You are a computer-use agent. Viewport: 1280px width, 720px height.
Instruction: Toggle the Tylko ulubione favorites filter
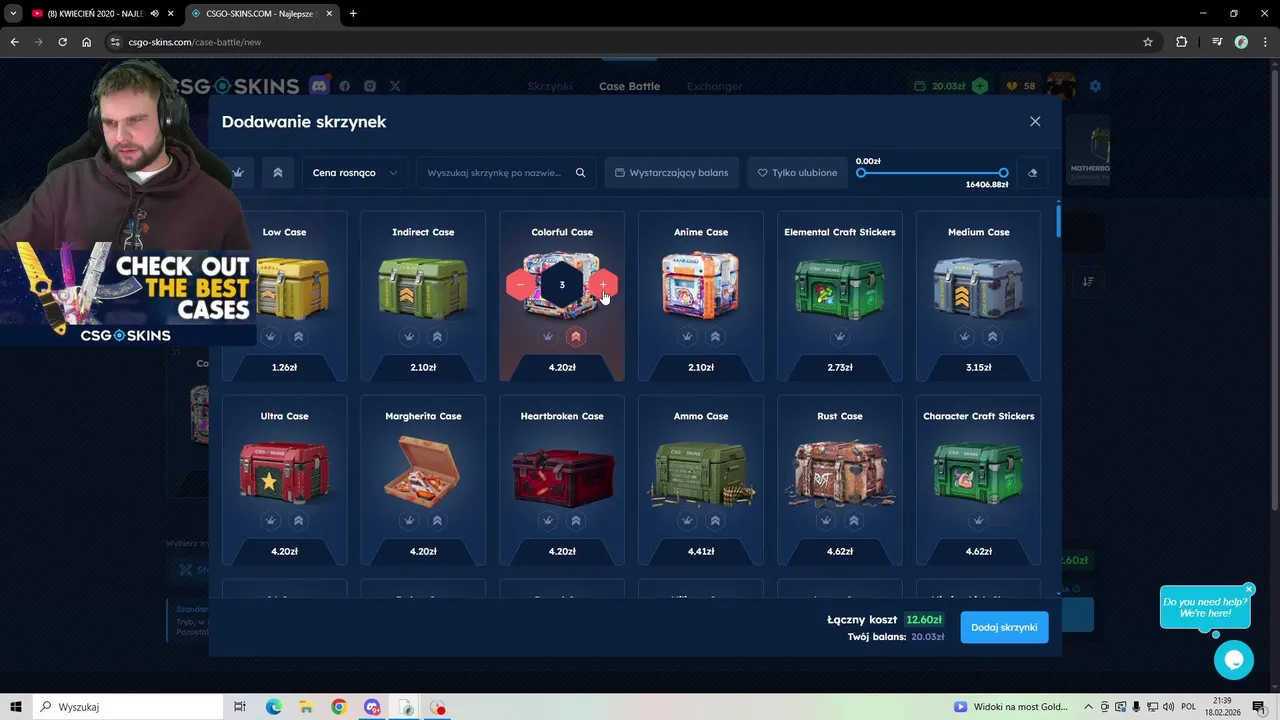tap(797, 173)
